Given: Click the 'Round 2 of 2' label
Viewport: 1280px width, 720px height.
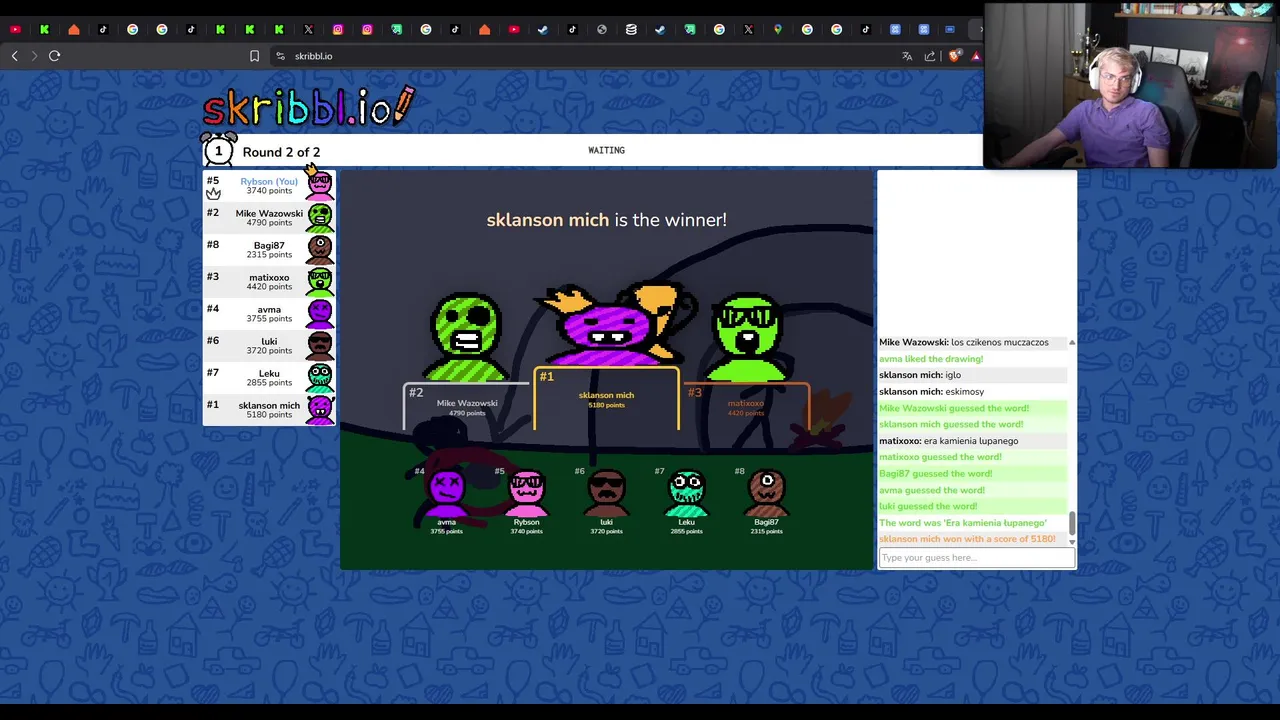Looking at the screenshot, I should 281,152.
